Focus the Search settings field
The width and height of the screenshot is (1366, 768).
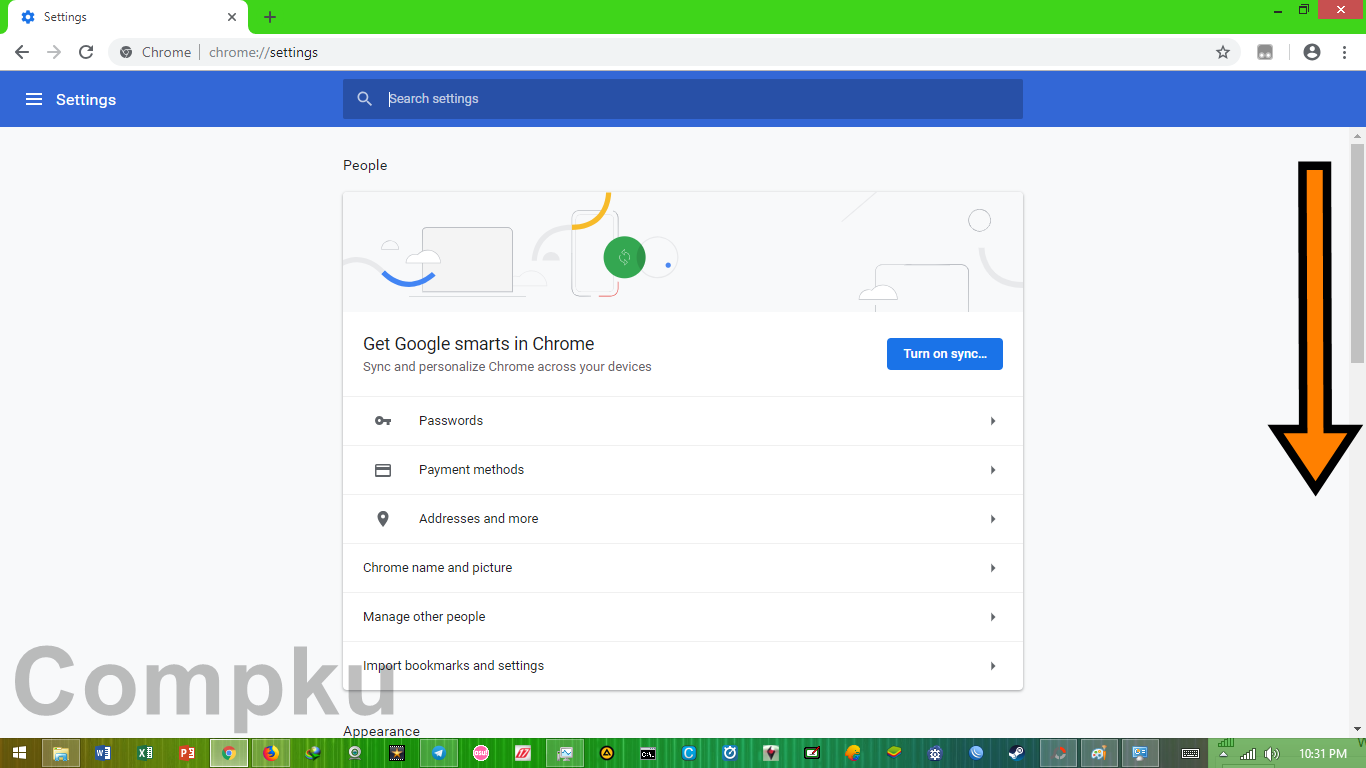pyautogui.click(x=683, y=99)
